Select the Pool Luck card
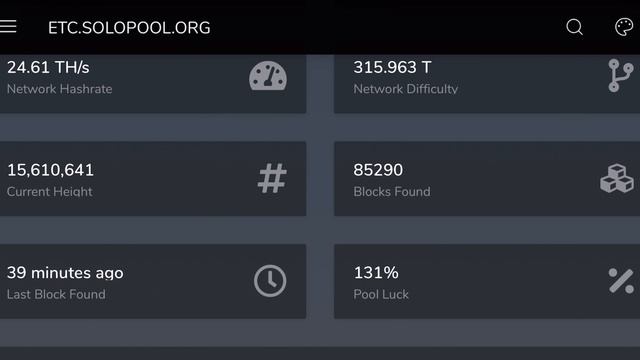 [487, 281]
